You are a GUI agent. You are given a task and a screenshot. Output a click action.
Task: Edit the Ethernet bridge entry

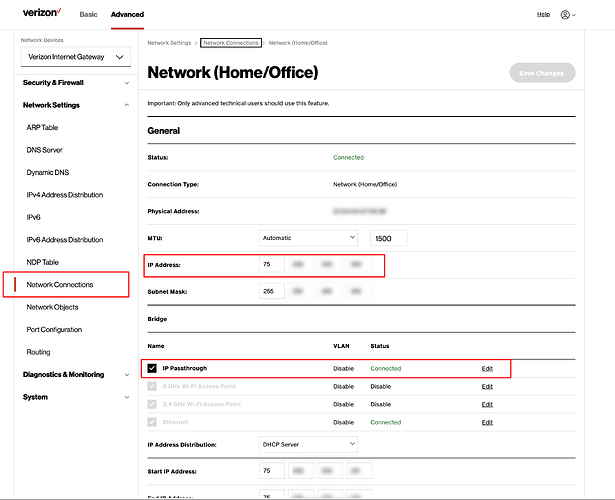coord(487,422)
